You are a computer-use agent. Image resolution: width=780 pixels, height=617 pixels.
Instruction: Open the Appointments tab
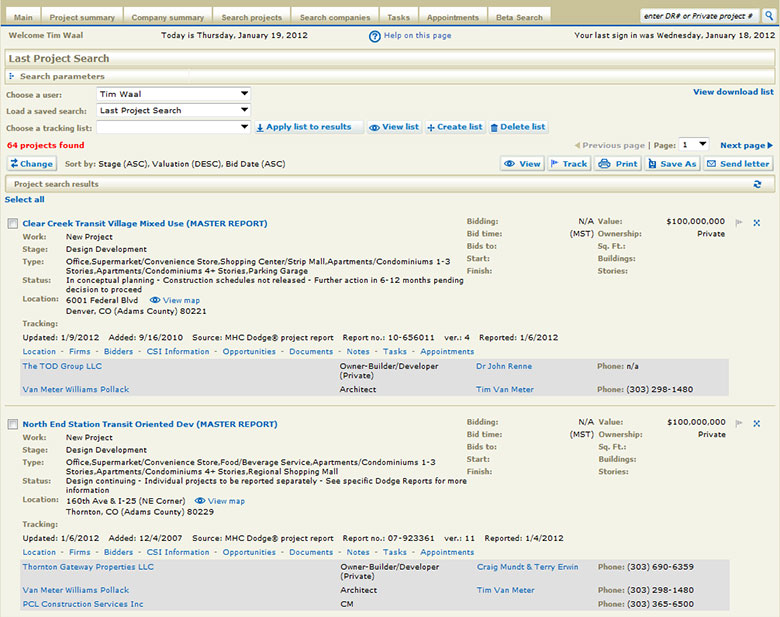pos(453,17)
